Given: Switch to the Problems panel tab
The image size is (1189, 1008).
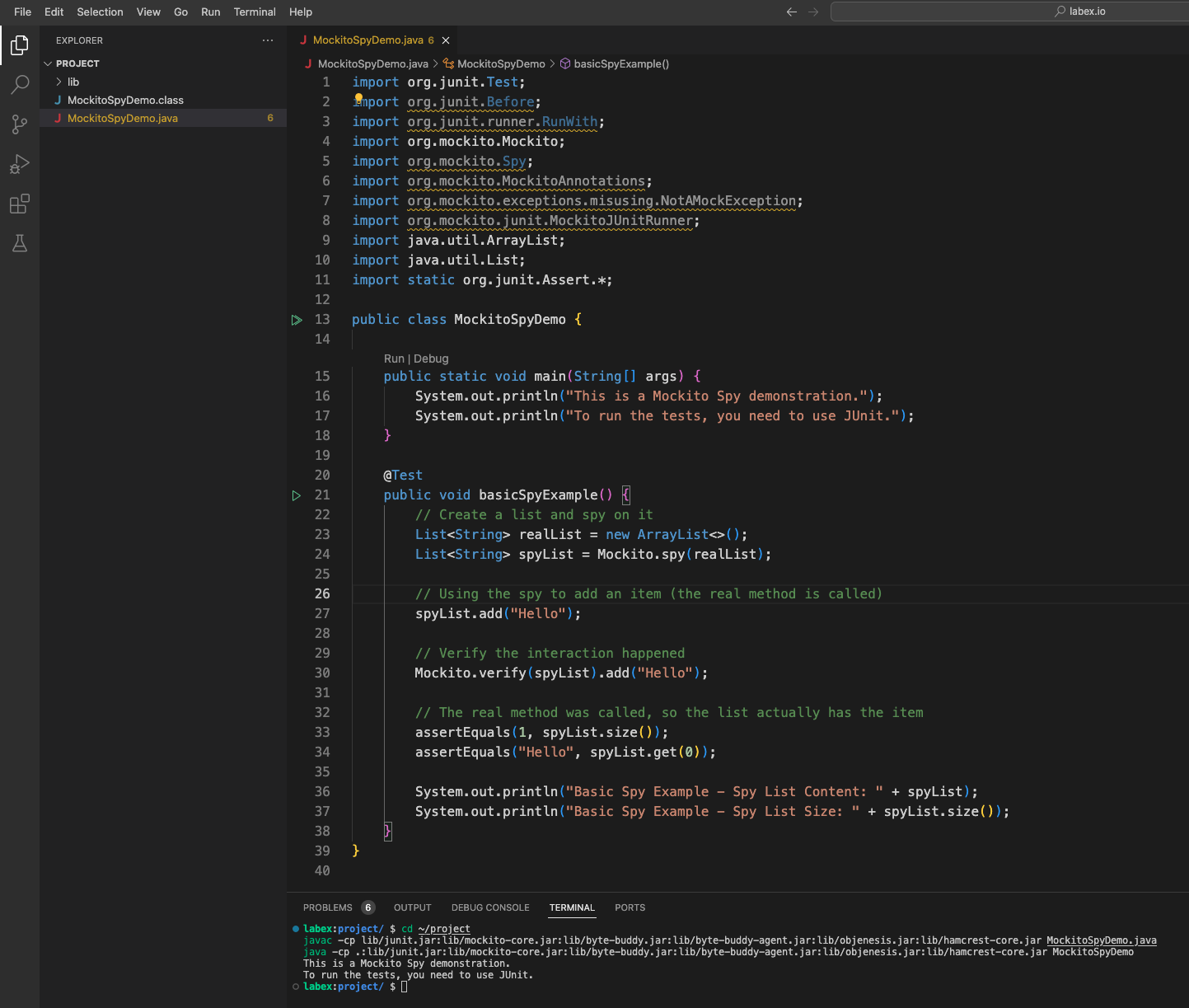Looking at the screenshot, I should pyautogui.click(x=328, y=907).
